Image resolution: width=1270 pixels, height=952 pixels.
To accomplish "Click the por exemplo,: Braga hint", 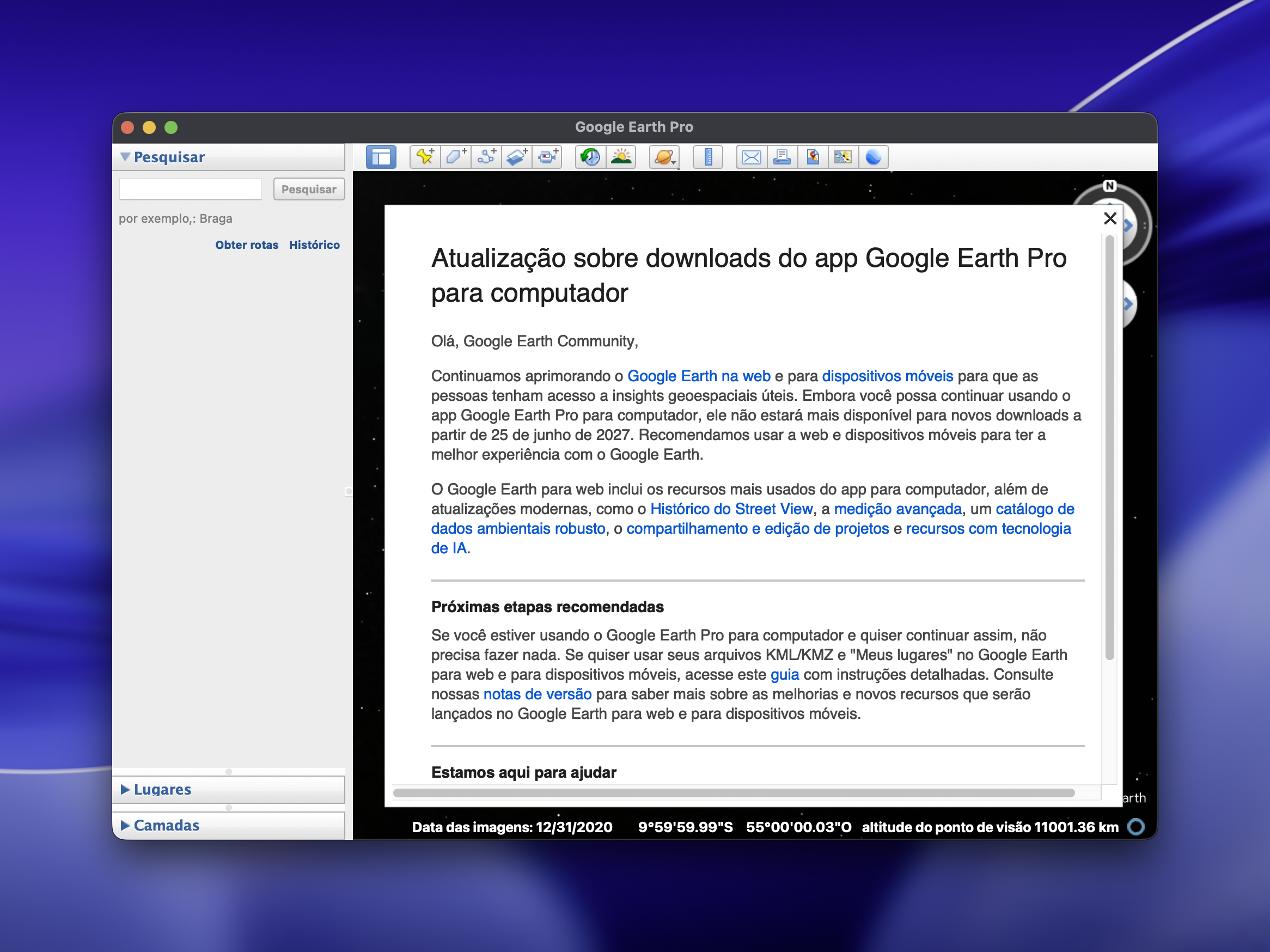I will click(x=176, y=218).
